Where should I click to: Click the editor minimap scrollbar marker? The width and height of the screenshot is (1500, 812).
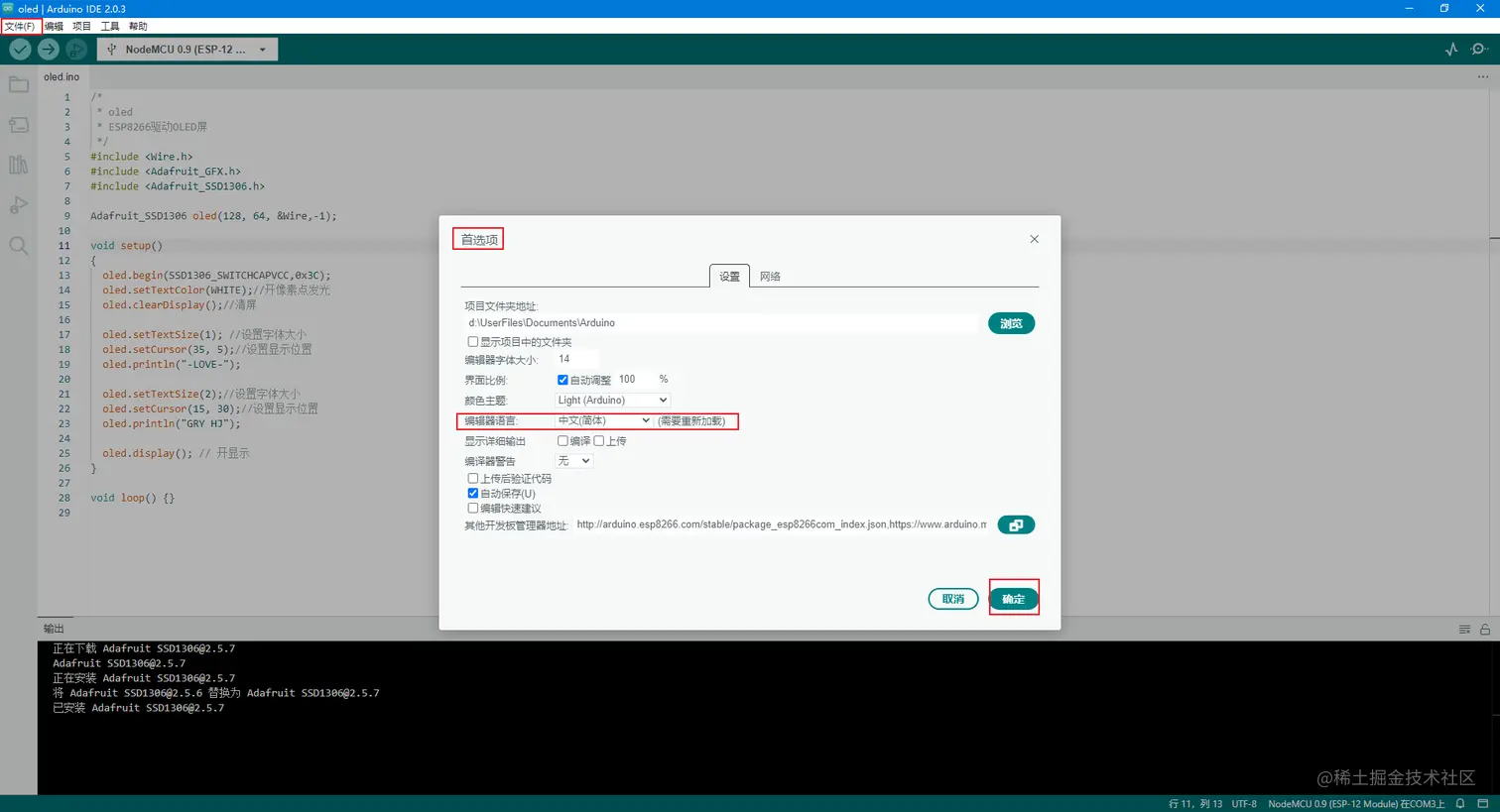[x=1494, y=238]
